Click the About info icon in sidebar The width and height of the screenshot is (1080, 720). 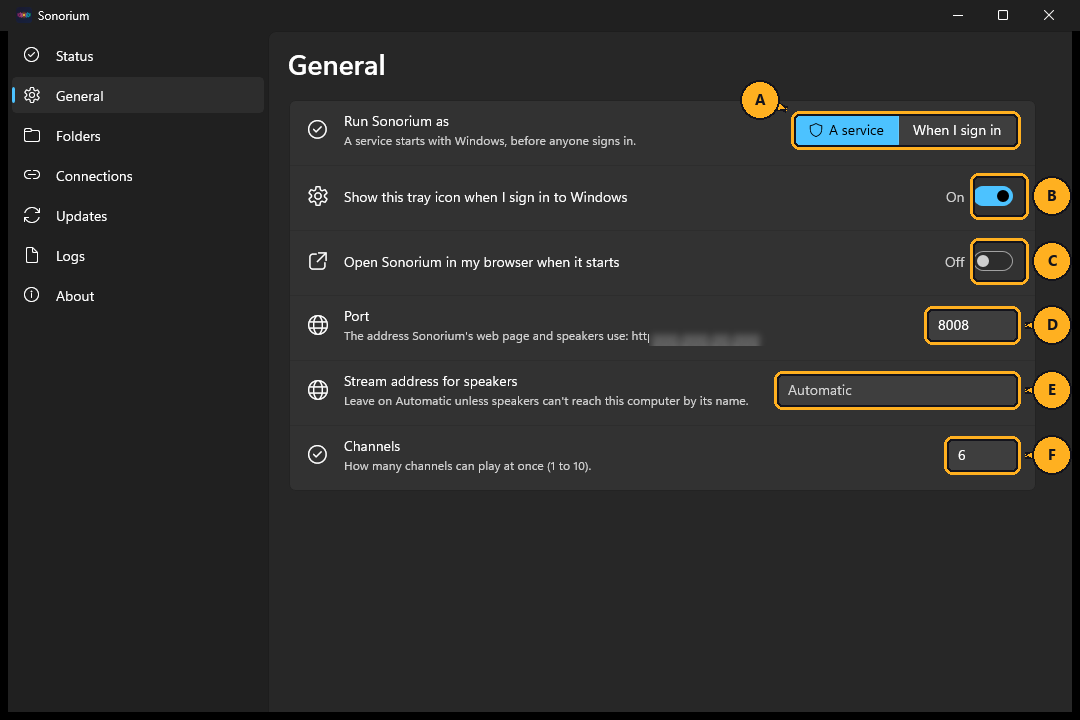[x=32, y=295]
